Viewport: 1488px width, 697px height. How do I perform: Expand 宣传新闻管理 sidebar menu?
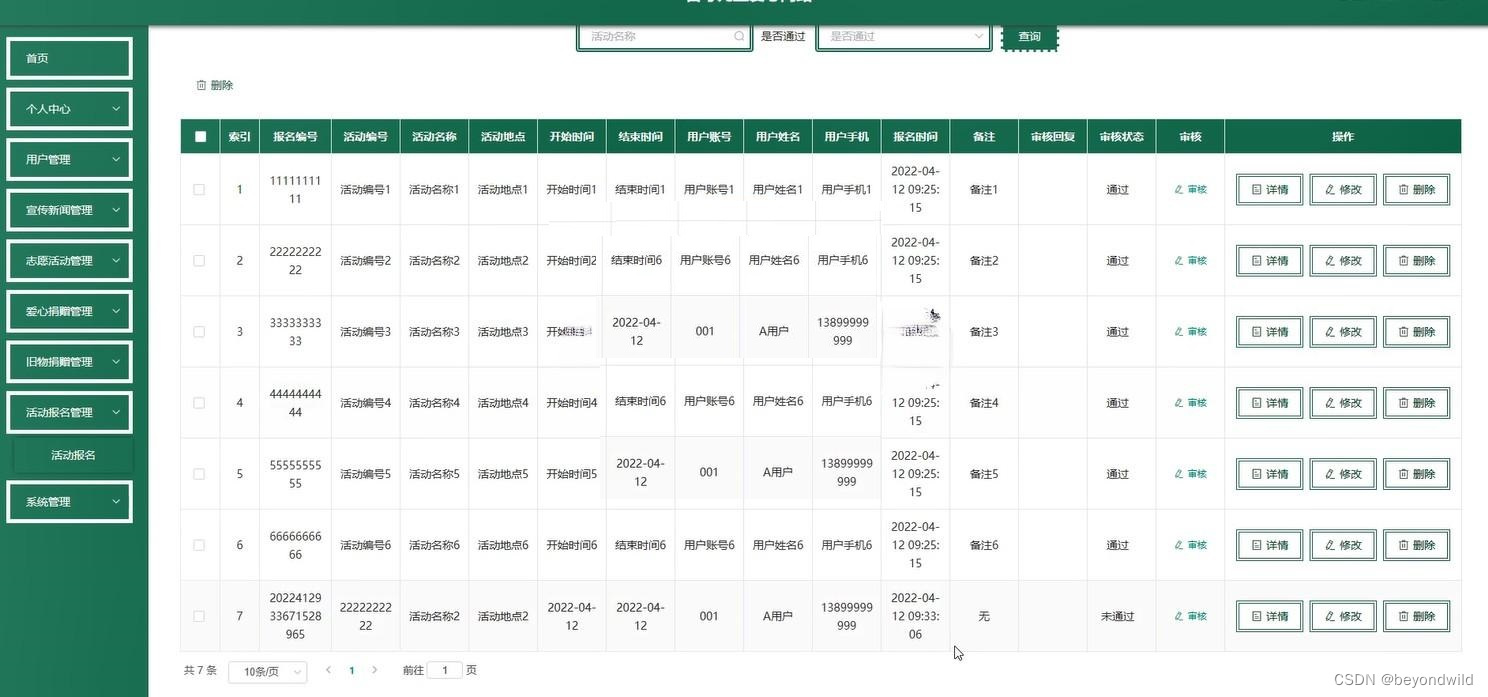69,210
